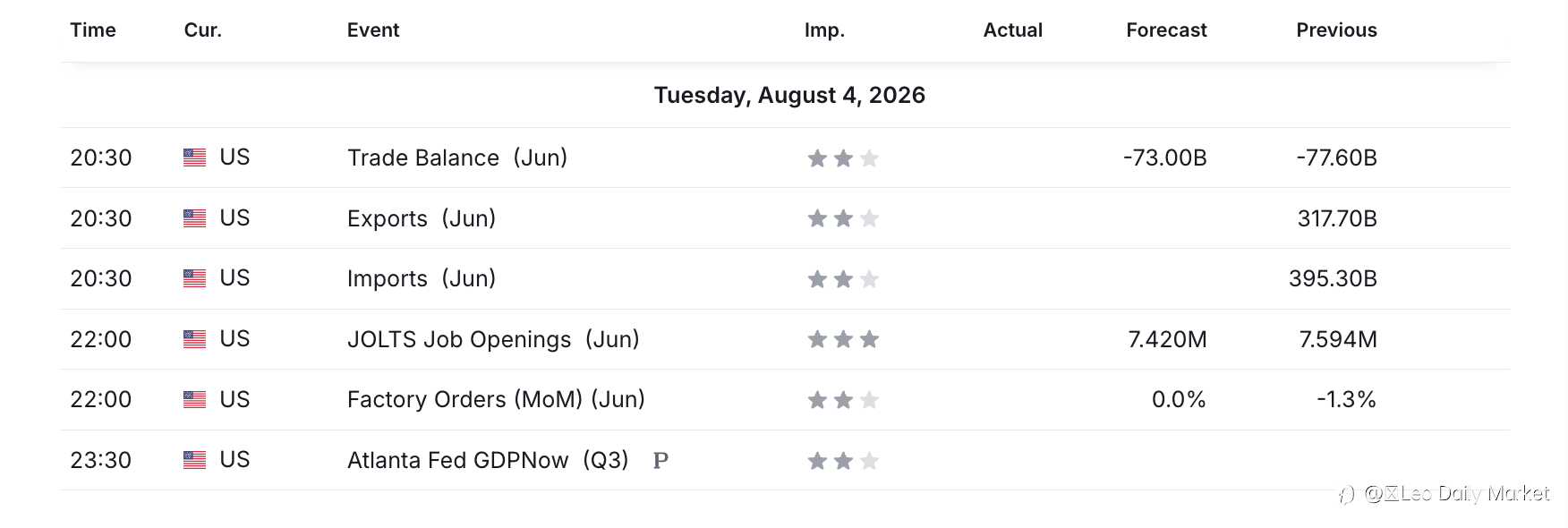Click the importance stars for Atlanta Fed GDPNow
The image size is (1568, 528).
pos(843,461)
